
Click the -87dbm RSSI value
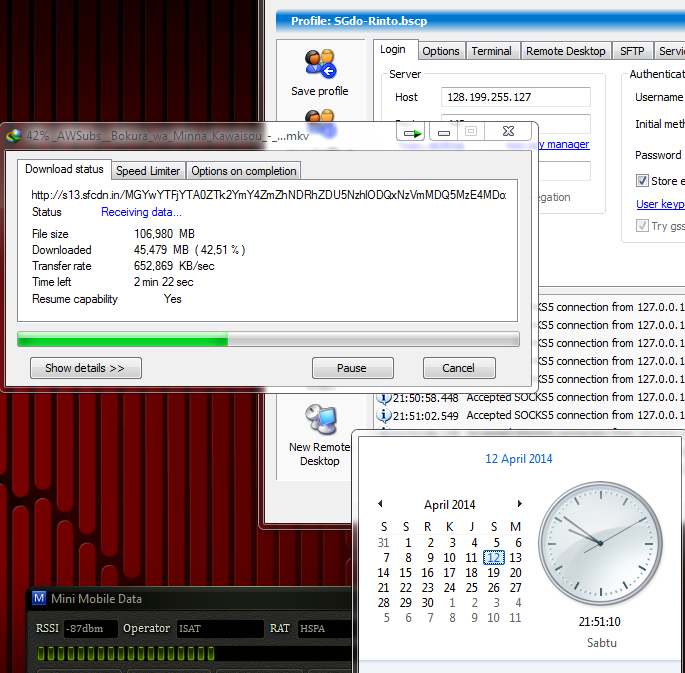coord(90,628)
